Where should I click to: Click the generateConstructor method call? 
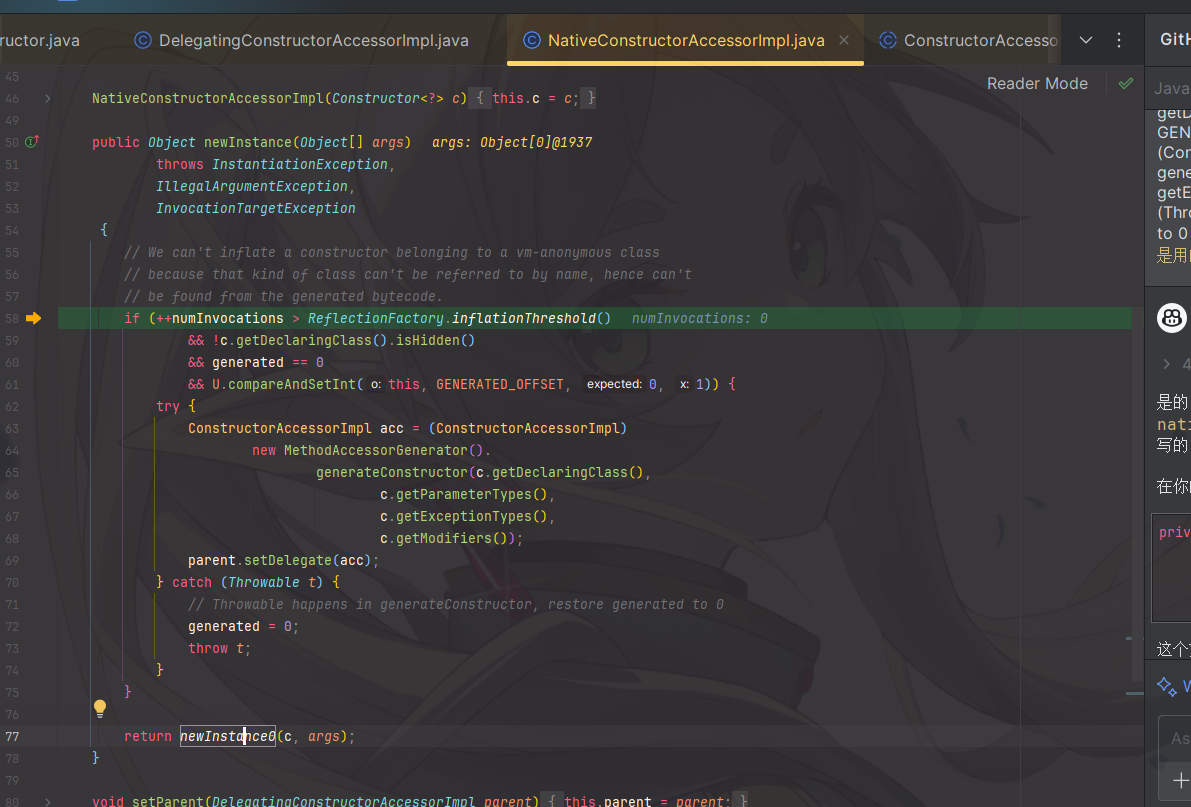(x=392, y=472)
